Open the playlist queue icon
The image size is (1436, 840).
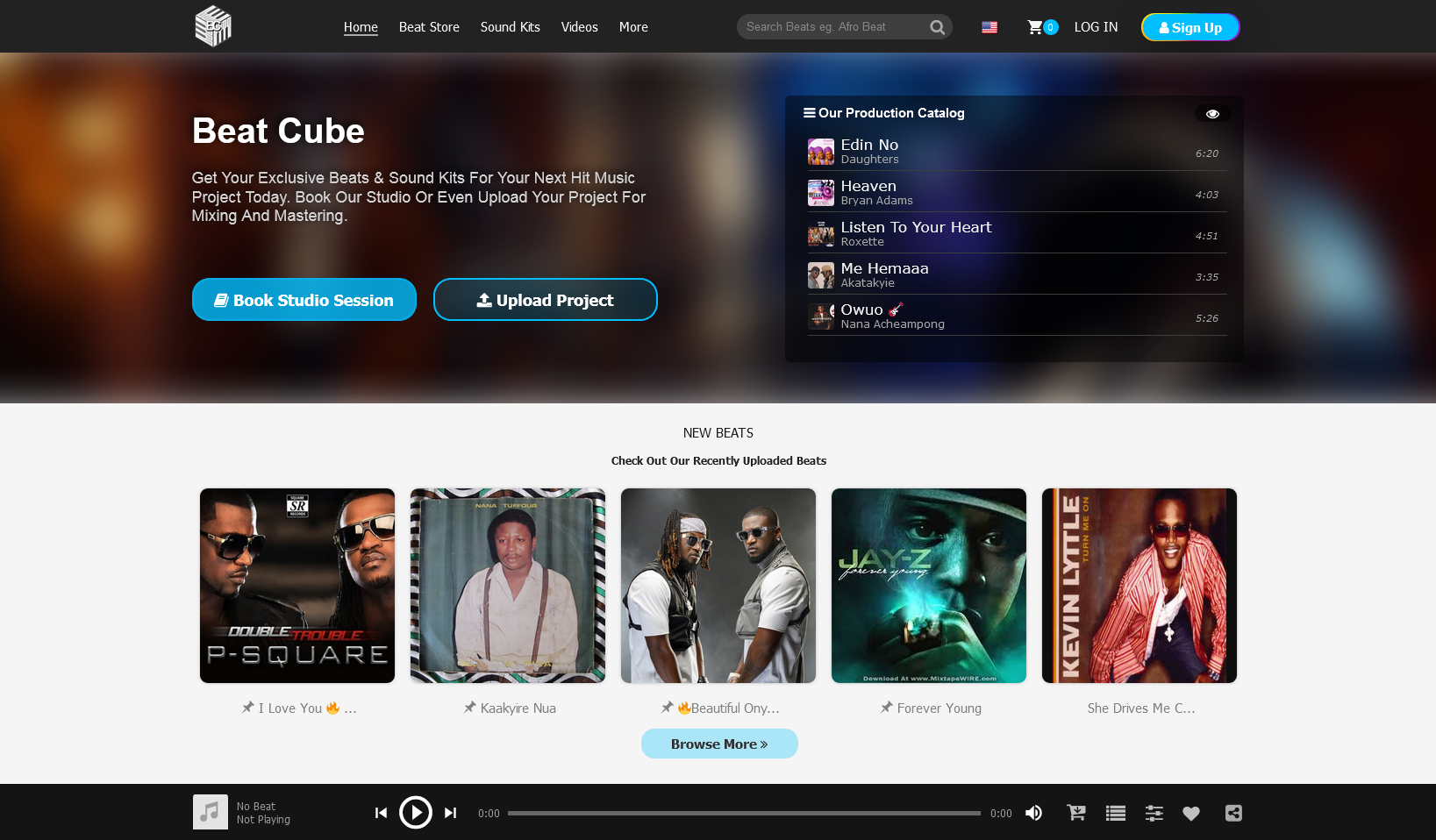click(x=1115, y=813)
